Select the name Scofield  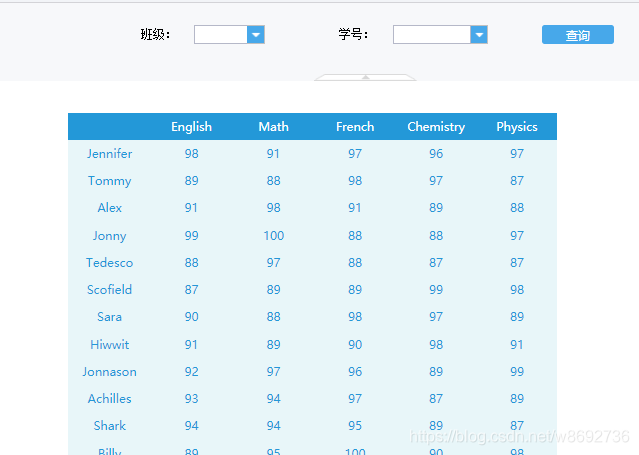click(109, 290)
